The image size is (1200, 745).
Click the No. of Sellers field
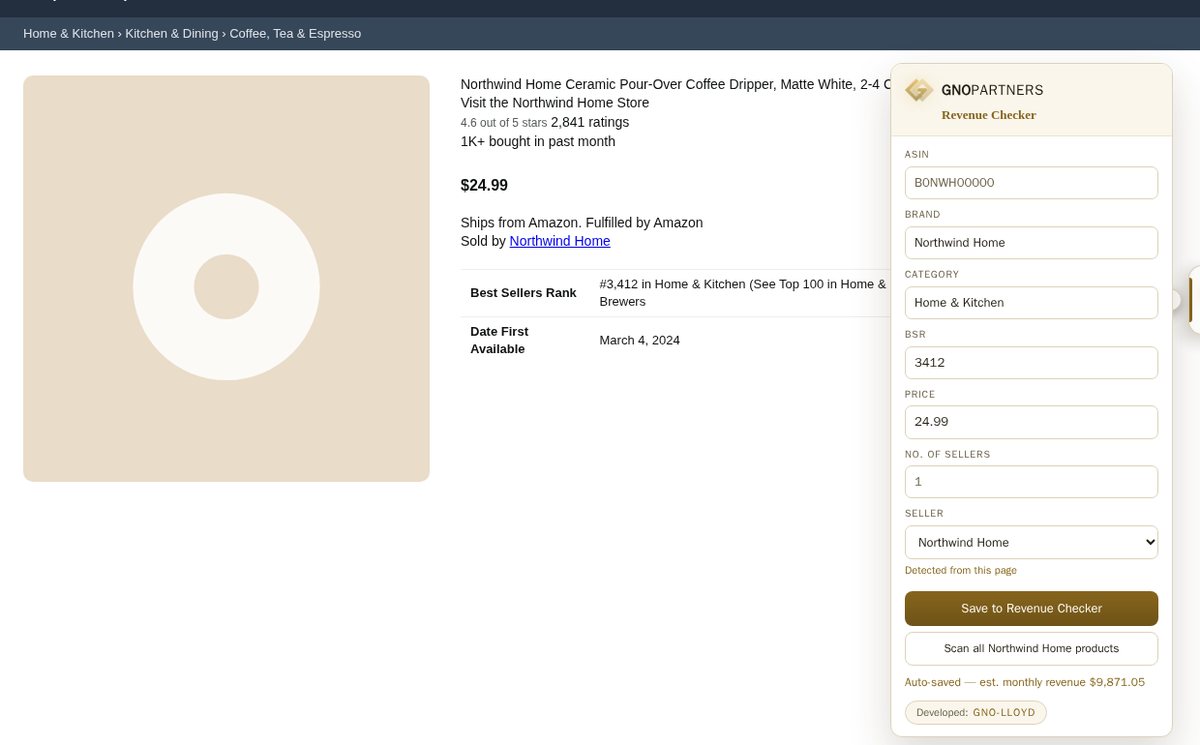click(1031, 482)
